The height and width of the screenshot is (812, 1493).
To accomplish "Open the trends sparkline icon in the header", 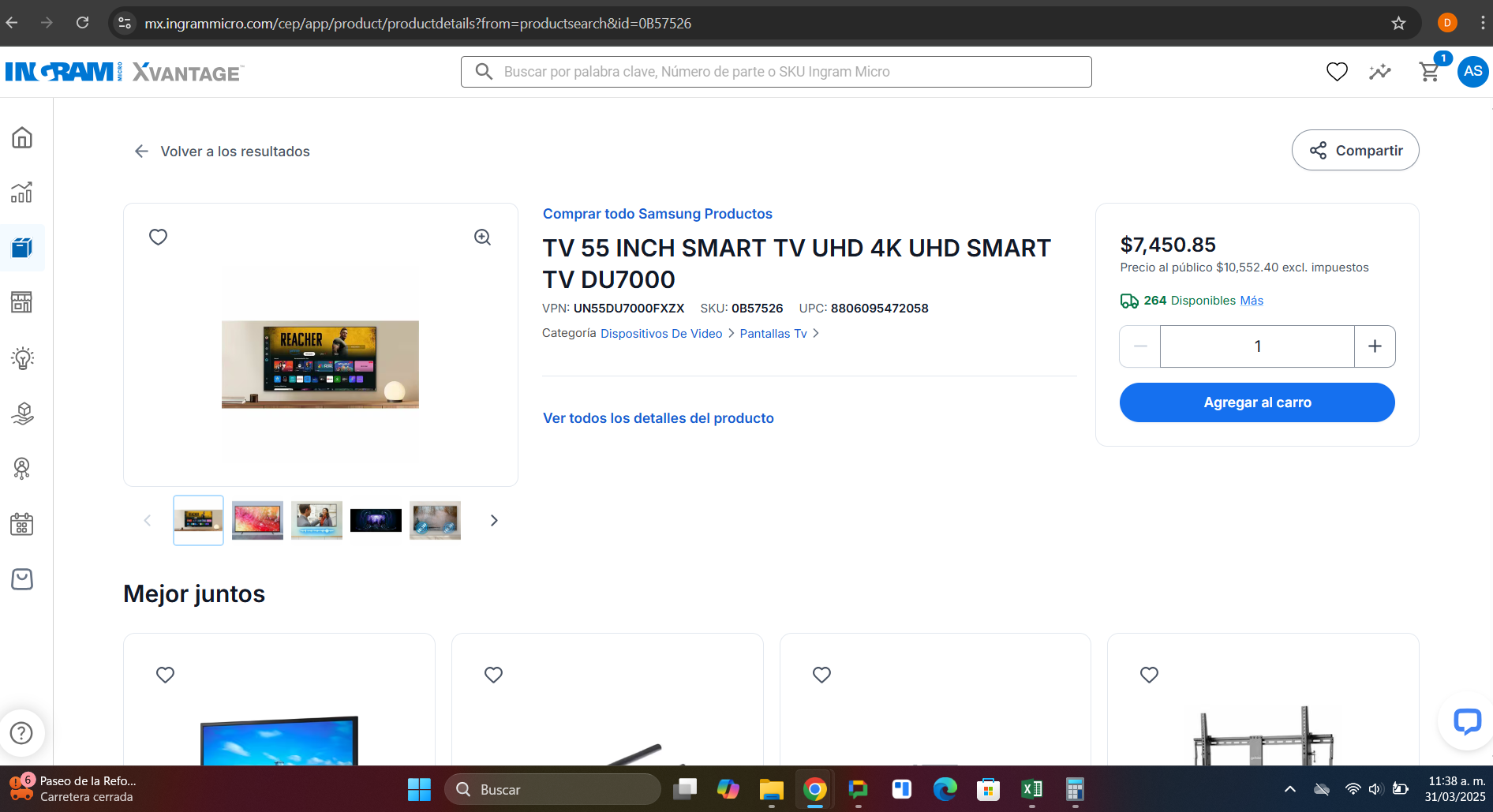I will click(x=1380, y=72).
